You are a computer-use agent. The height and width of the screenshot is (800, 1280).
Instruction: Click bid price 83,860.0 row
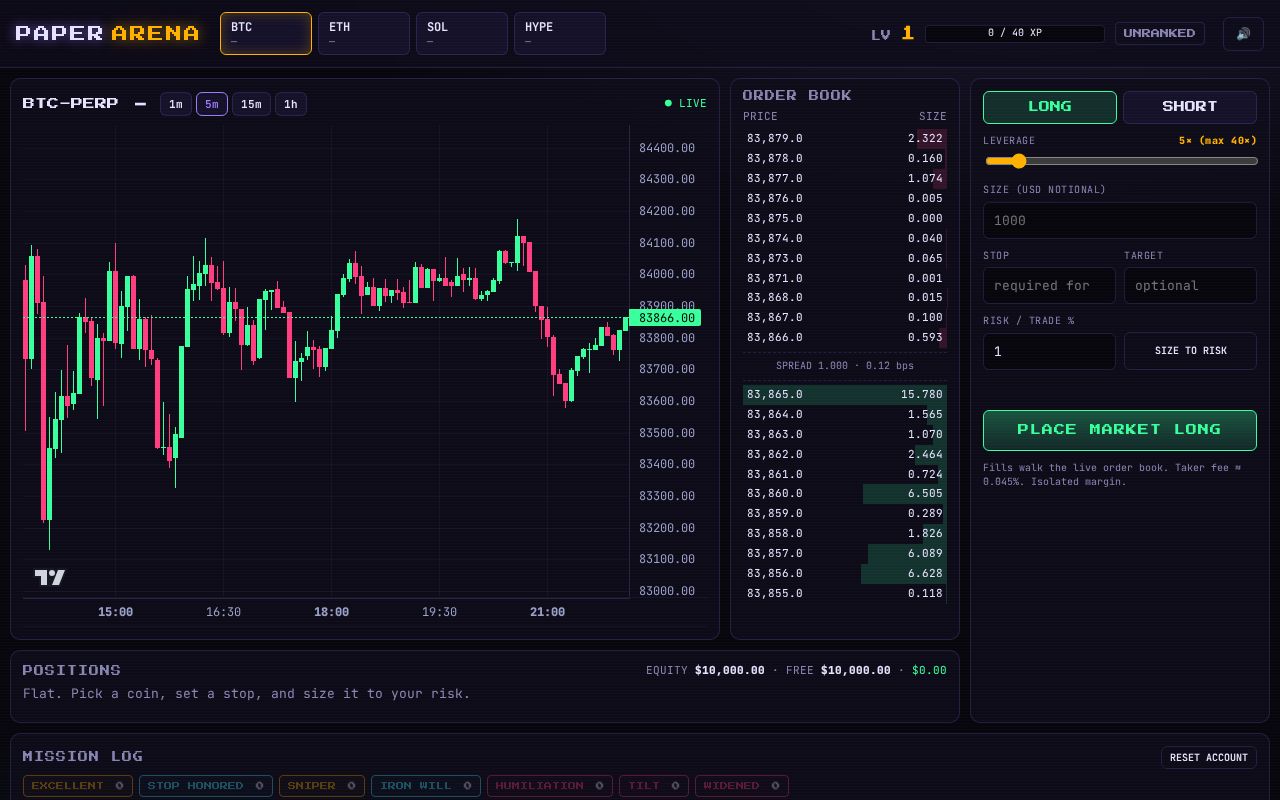pyautogui.click(x=845, y=493)
